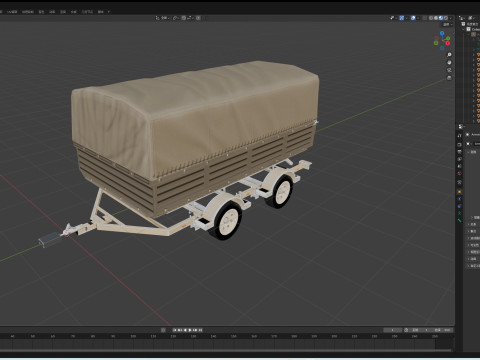480x360 pixels.
Task: Click the red X axis on navigation gizmo
Action: (x=448, y=43)
